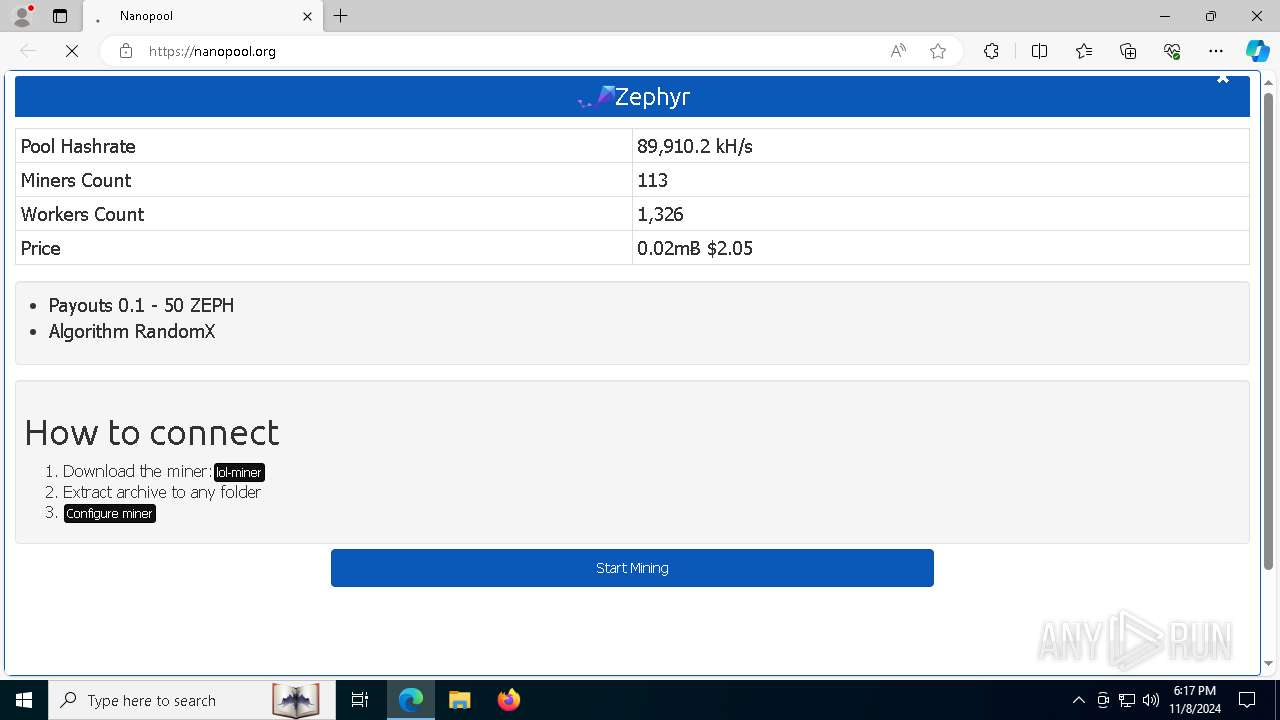Open the Configure miner link

tap(110, 513)
